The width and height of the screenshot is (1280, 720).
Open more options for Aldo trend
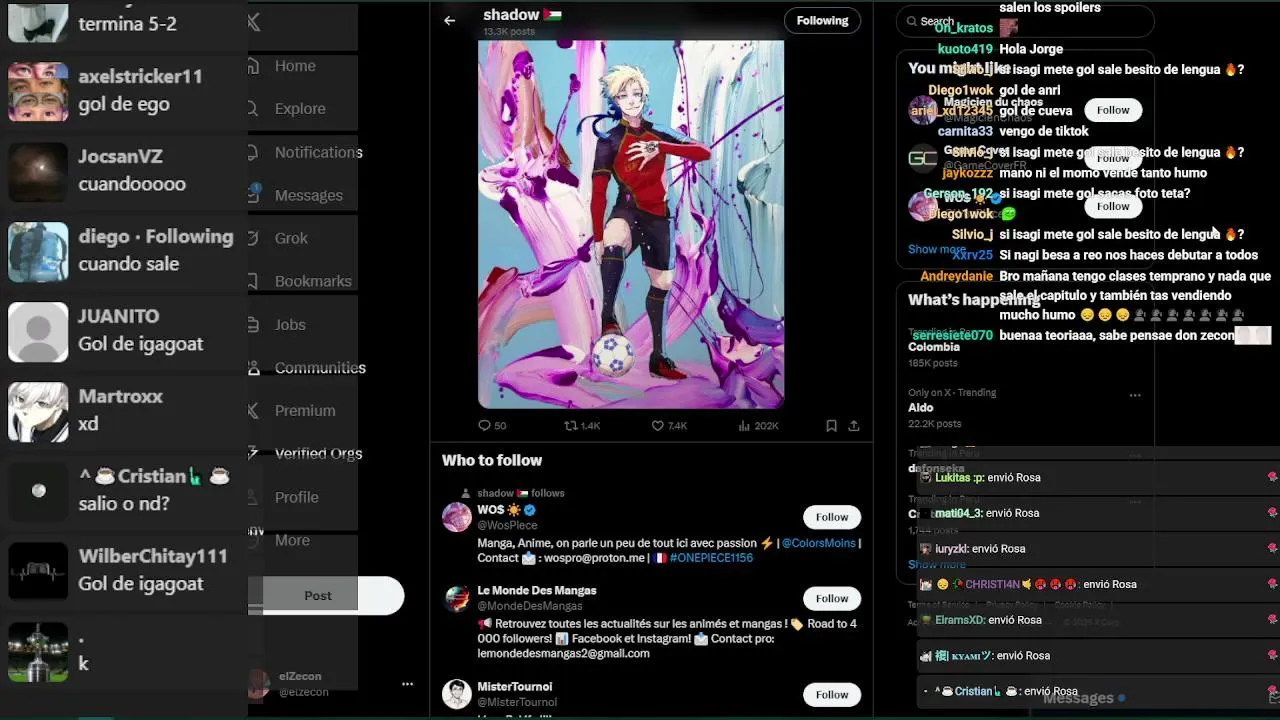point(1135,395)
